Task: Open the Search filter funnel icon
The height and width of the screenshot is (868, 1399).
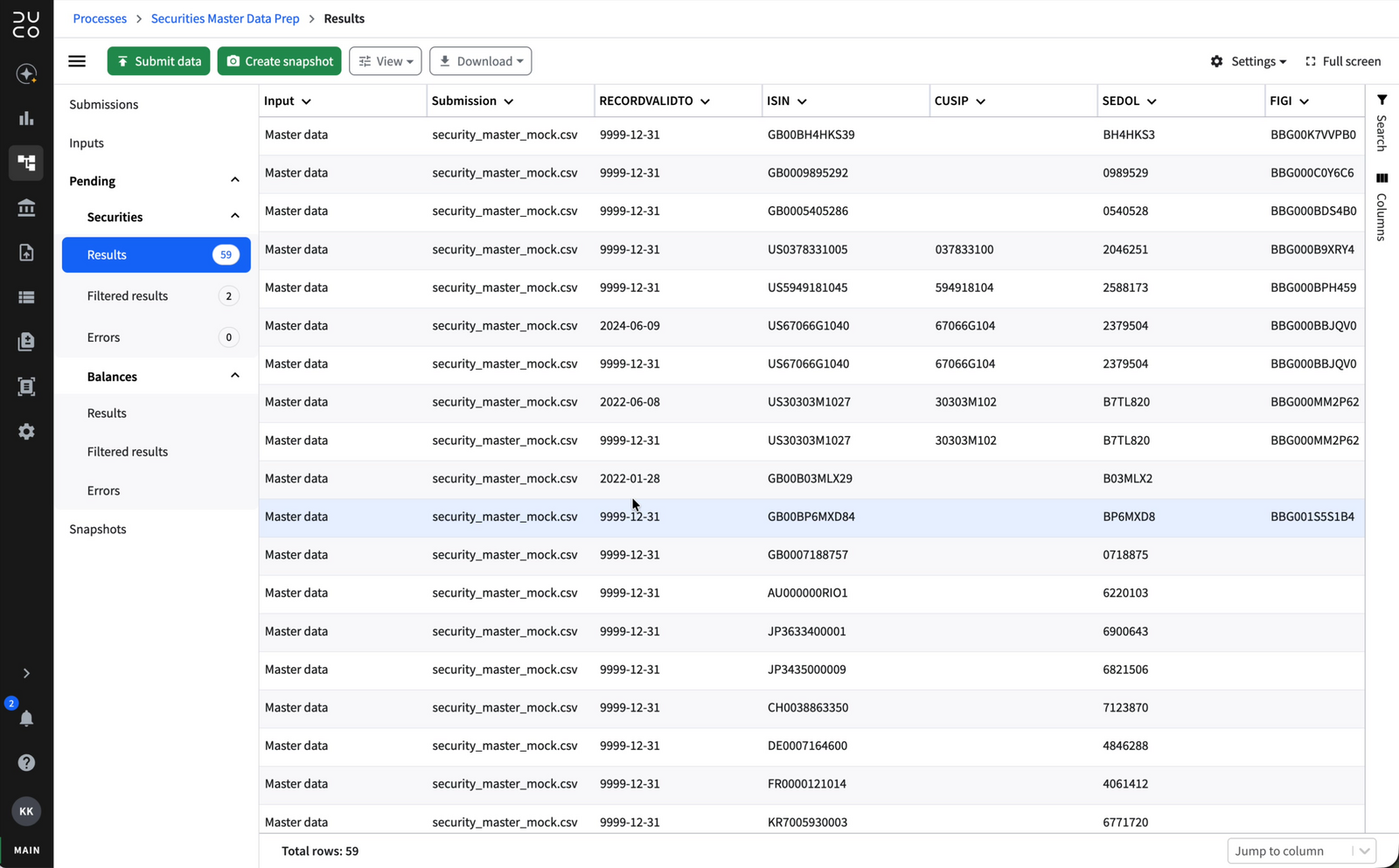Action: pyautogui.click(x=1382, y=100)
